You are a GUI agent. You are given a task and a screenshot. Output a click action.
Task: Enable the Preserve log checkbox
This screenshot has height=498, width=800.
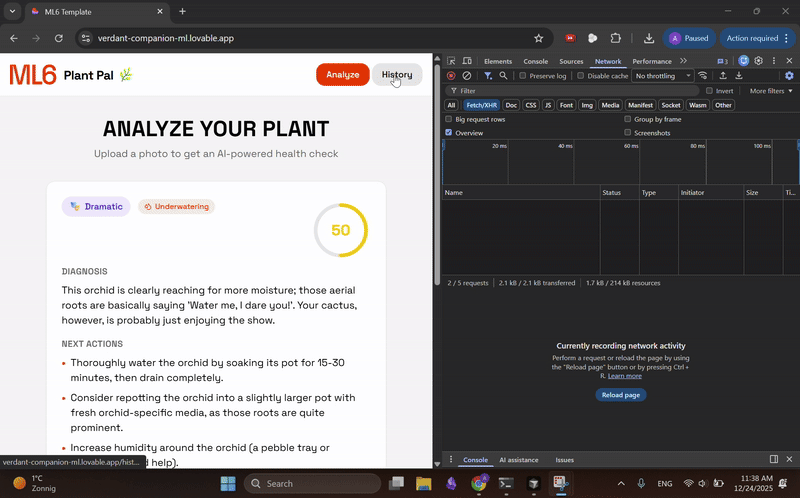(x=522, y=76)
